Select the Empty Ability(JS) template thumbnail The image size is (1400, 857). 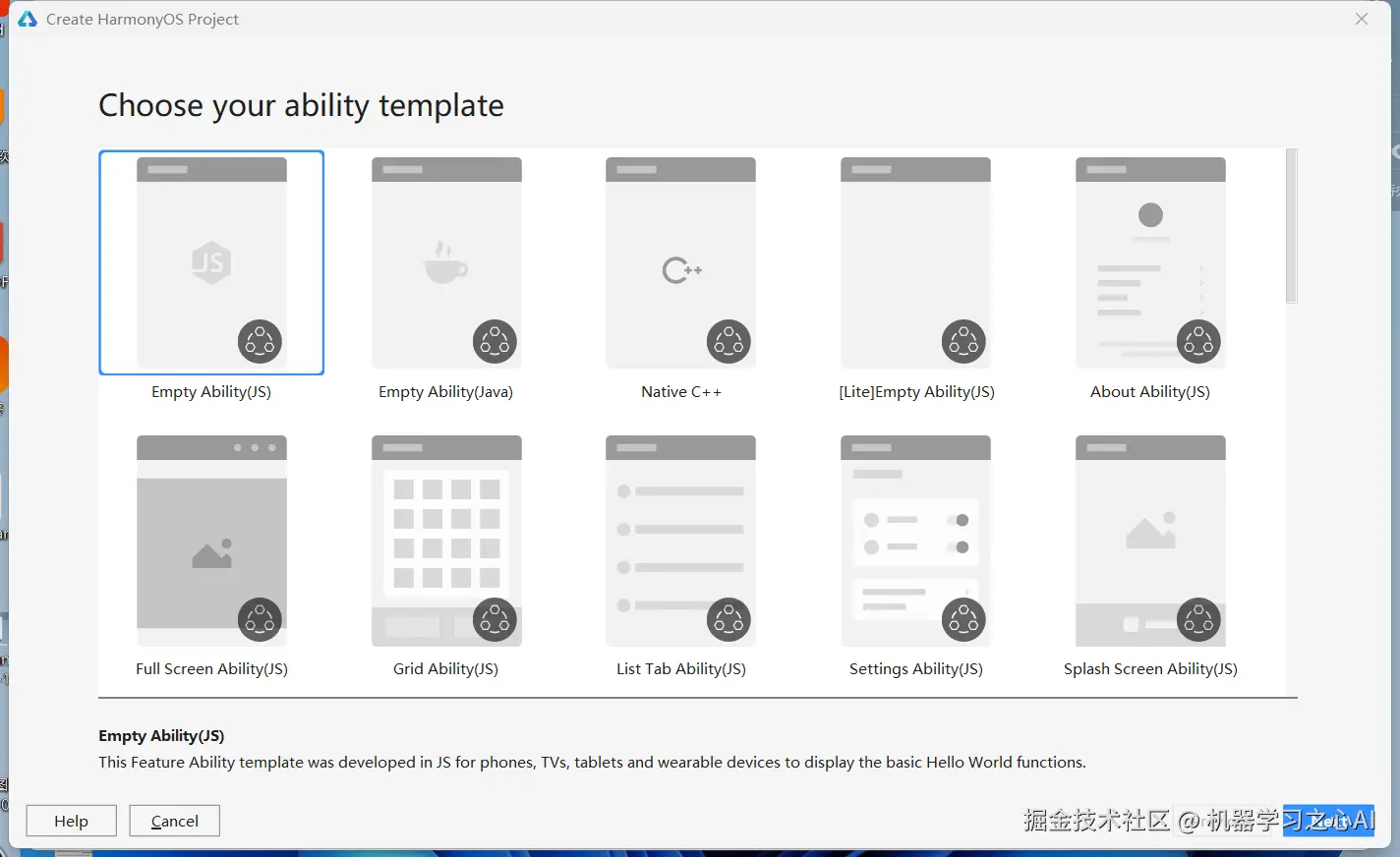coord(211,262)
